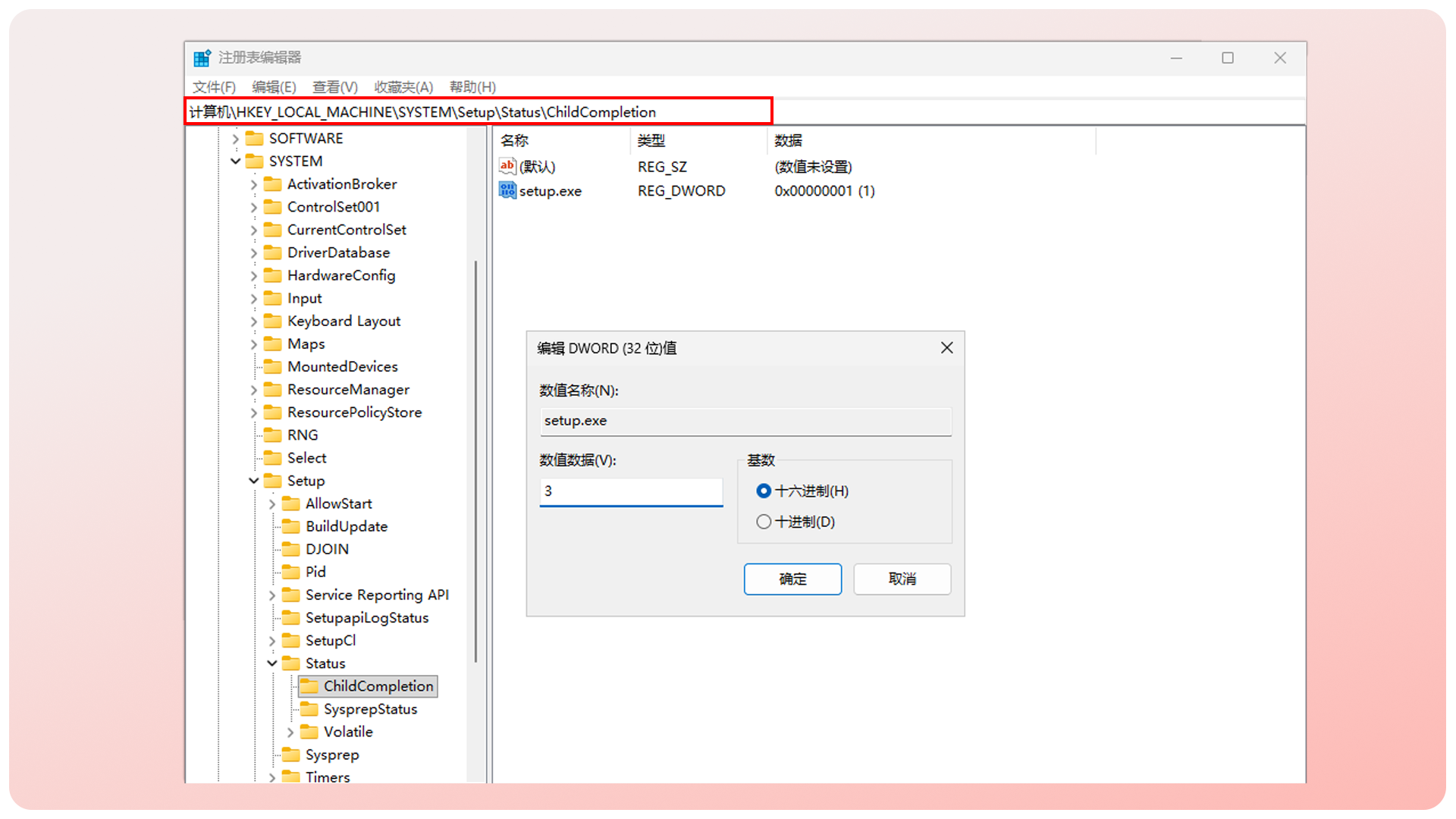Click the REG_SZ type cell
Screen dimensions: 1456x819
click(662, 167)
